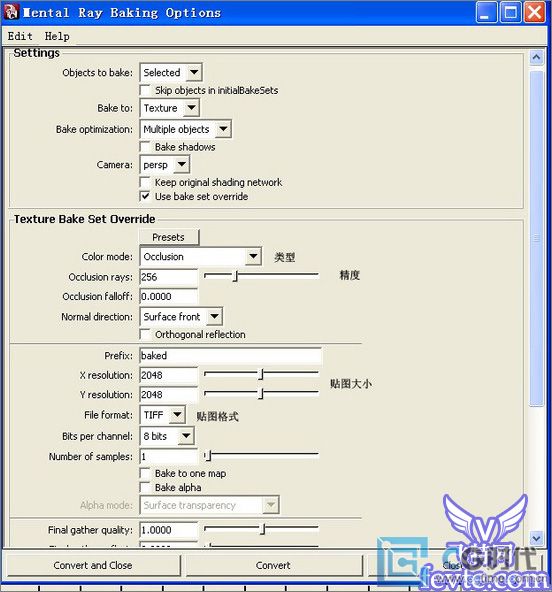
Task: Enable the Bake alpha checkbox
Action: (x=145, y=488)
